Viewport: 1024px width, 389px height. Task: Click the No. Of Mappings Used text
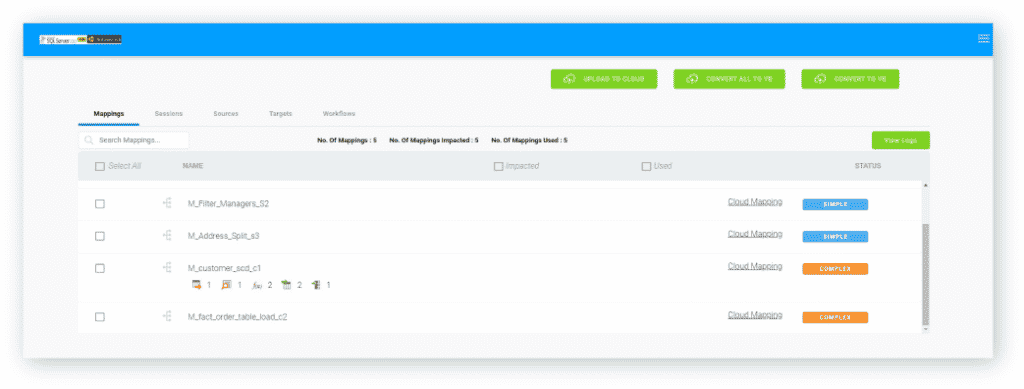pos(529,140)
